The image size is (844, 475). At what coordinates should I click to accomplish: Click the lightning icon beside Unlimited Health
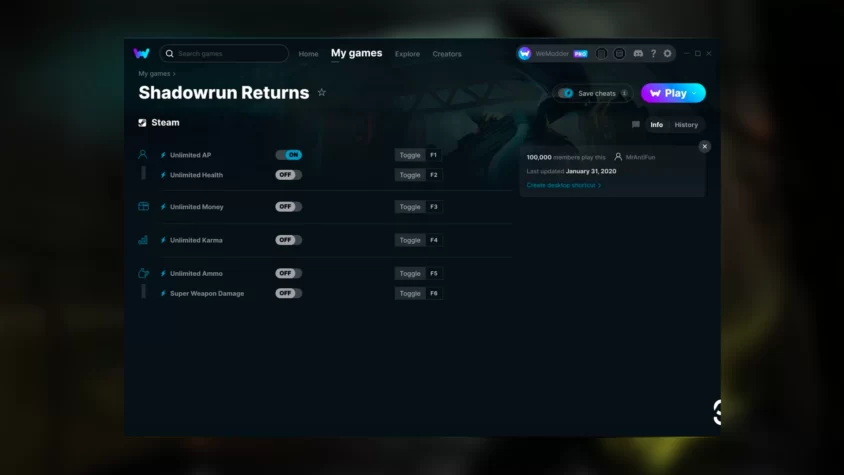(x=163, y=175)
